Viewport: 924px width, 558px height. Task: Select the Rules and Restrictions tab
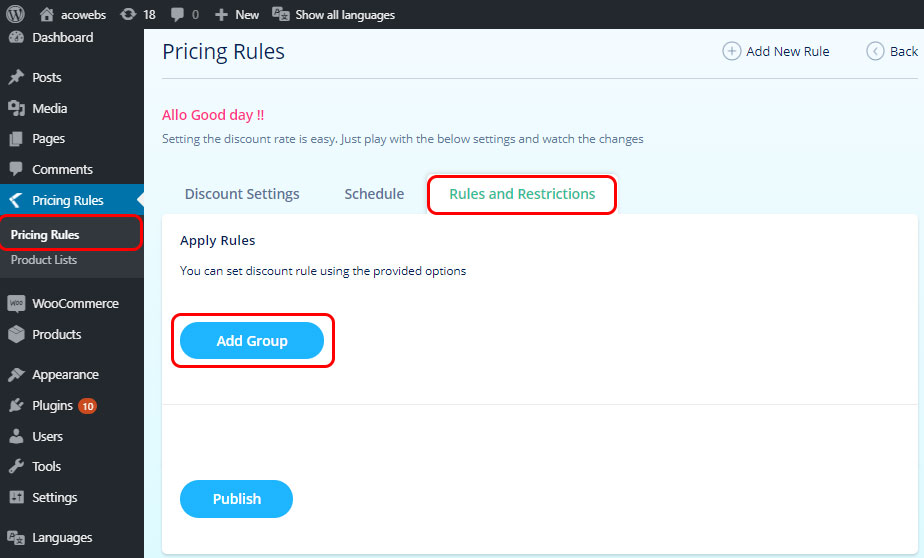coord(522,194)
